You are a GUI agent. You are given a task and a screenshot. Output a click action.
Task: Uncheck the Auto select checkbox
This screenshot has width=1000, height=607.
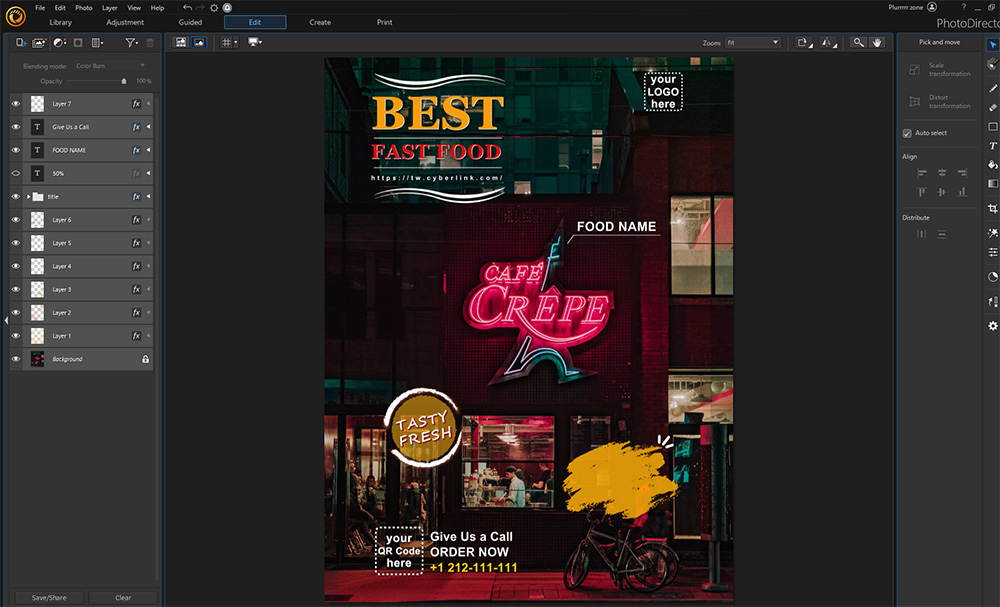point(907,133)
